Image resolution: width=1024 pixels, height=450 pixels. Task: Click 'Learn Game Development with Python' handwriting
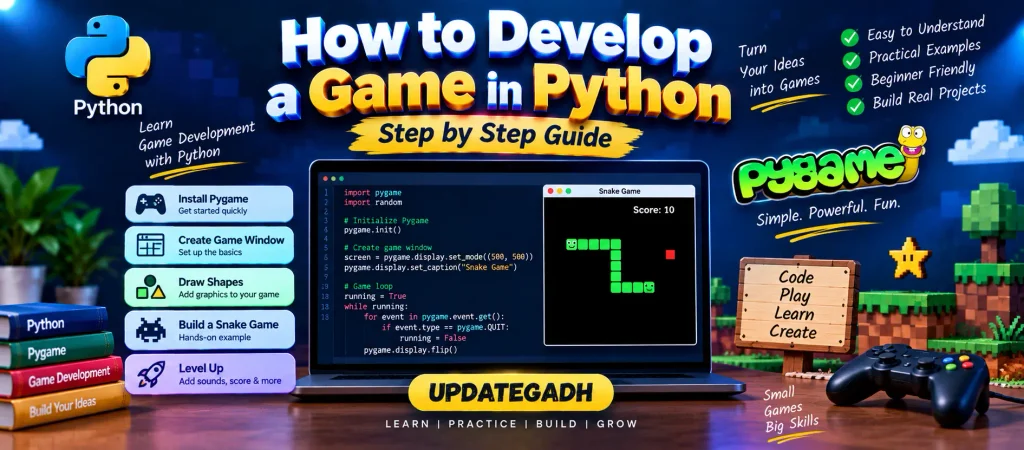pos(196,144)
